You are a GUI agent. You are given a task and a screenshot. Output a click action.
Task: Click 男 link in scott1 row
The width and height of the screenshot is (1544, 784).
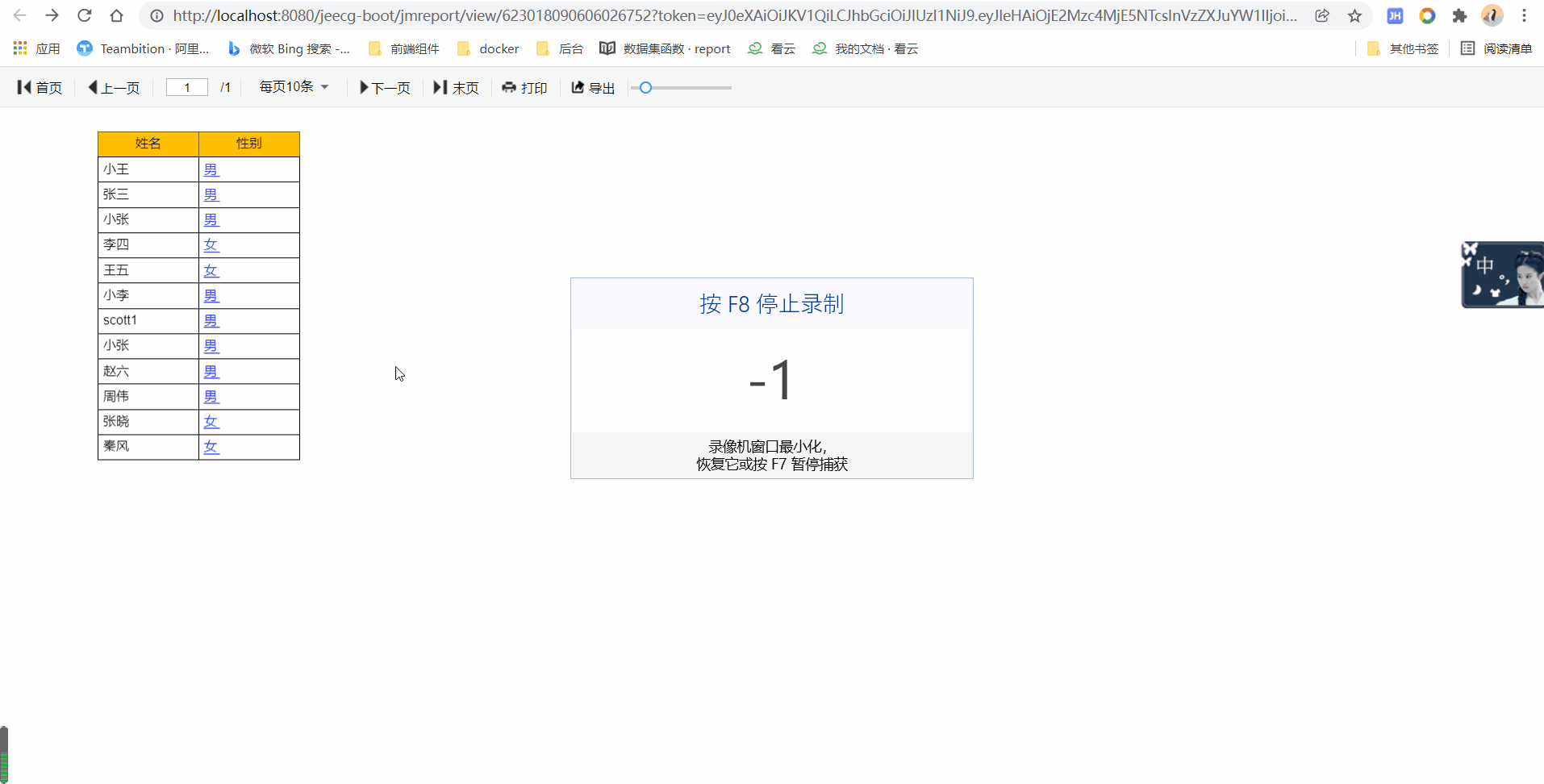[211, 320]
